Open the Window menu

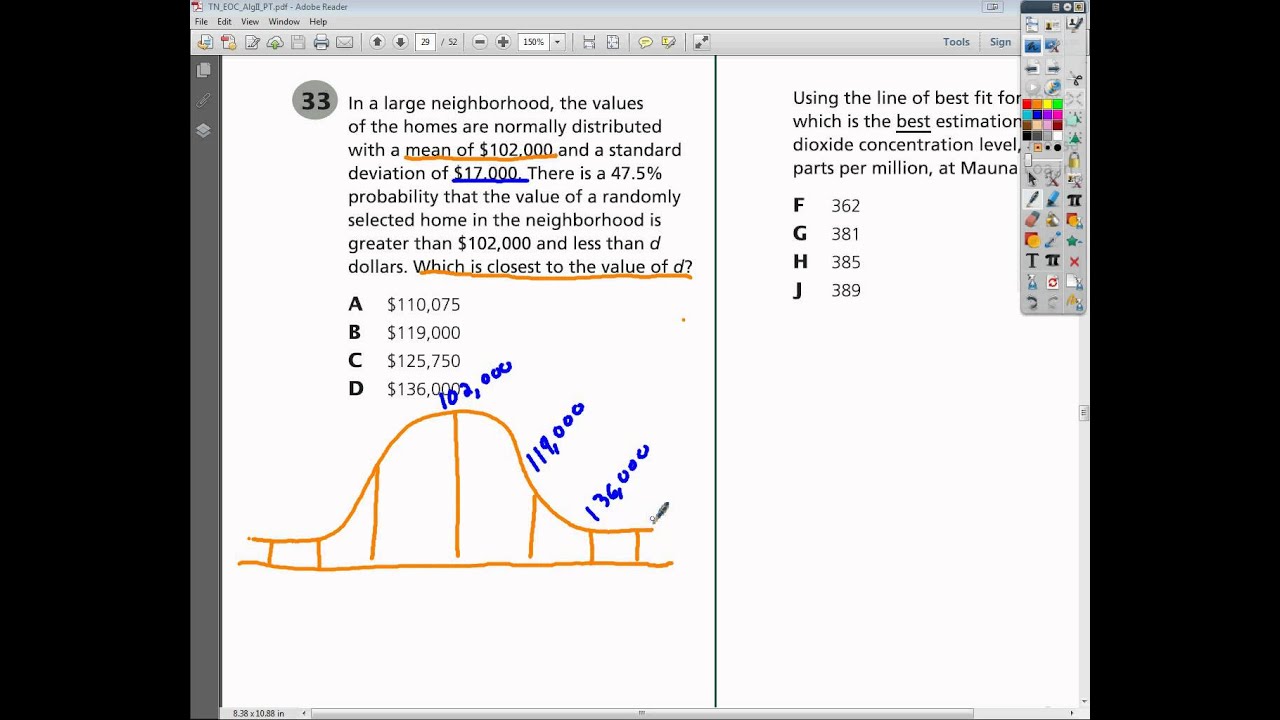click(284, 21)
